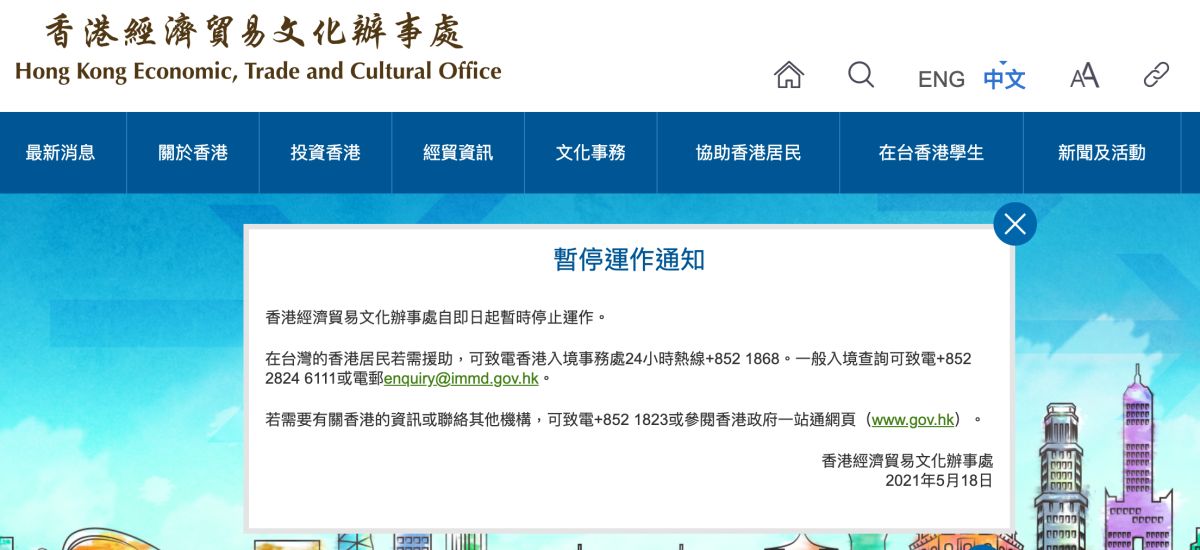
Task: Open the search magnifier icon
Action: coord(861,75)
